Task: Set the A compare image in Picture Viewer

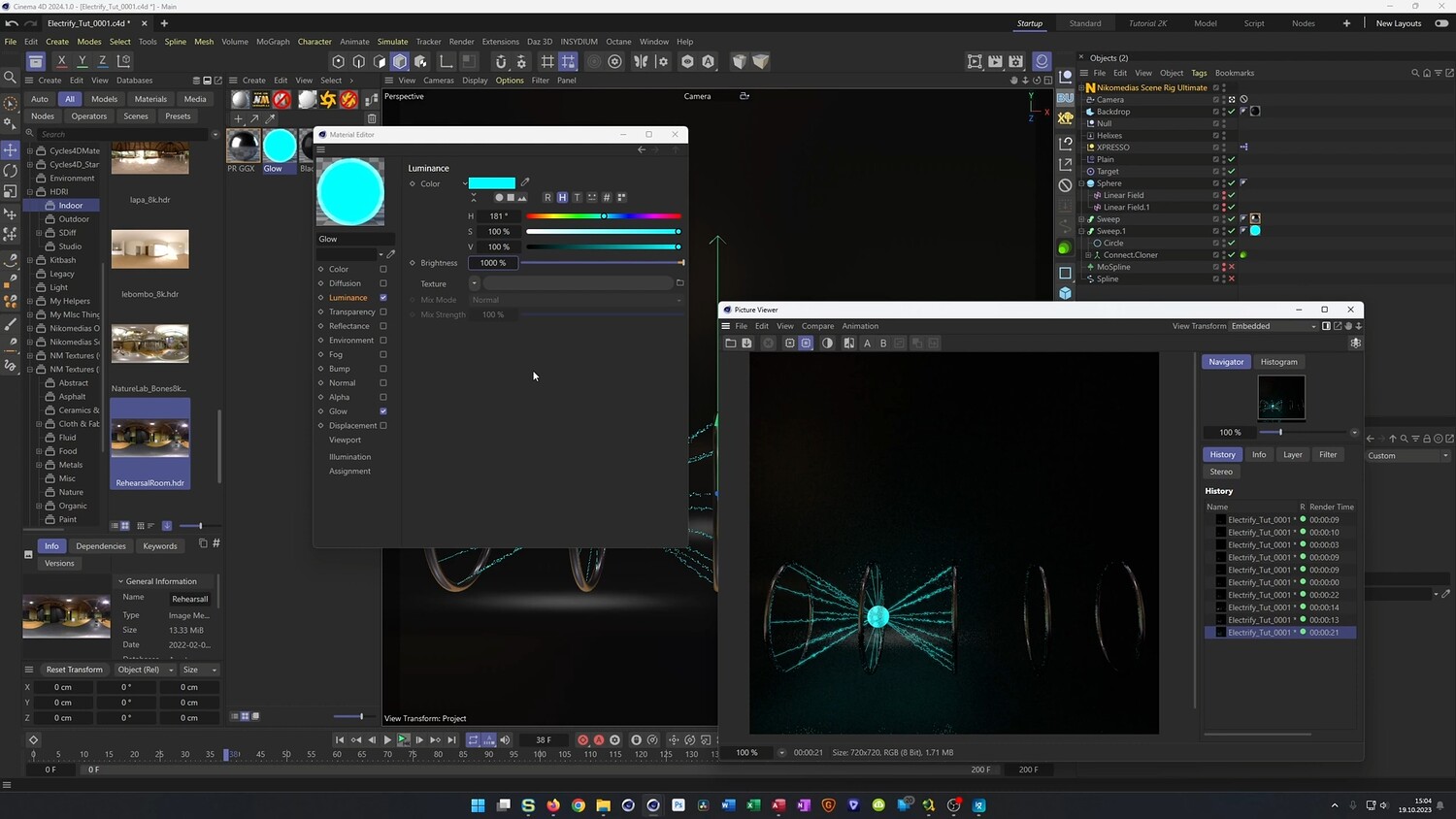Action: point(867,343)
